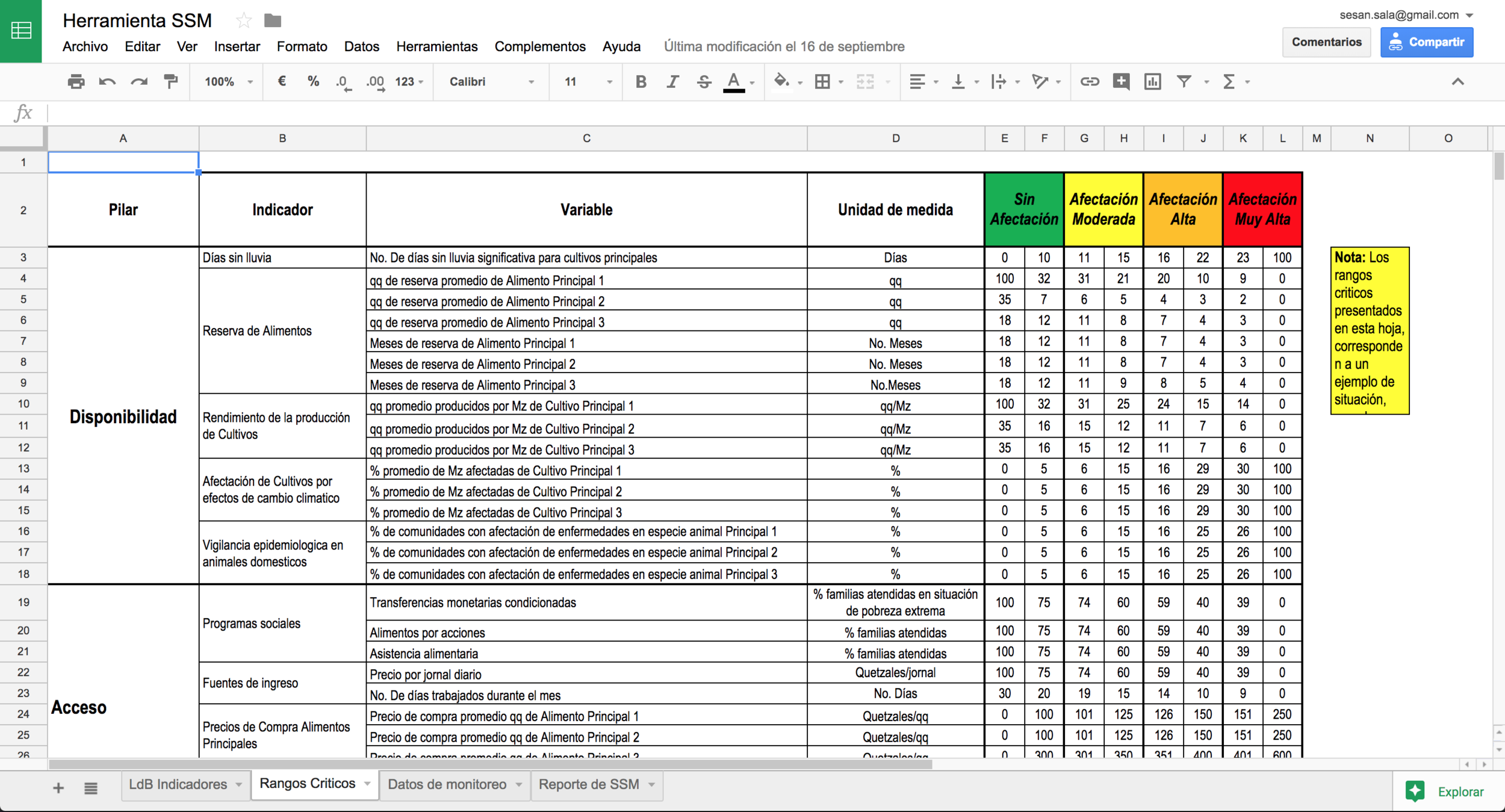Open LdB Indicadores tab dropdown arrow

(x=239, y=785)
